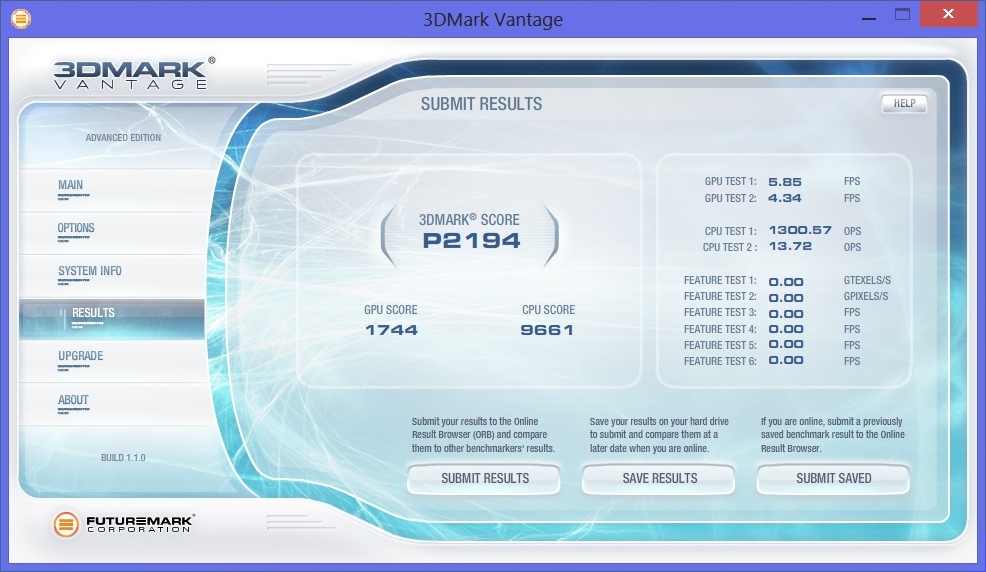
Task: Click CPU TEST 1 value 1300.57
Action: pos(800,230)
